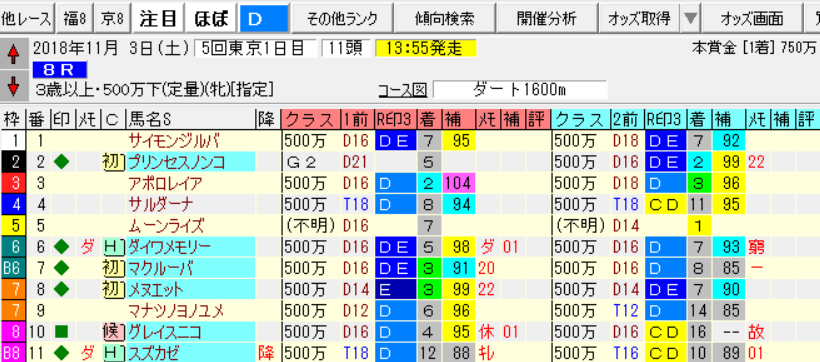
Task: Select horse スズカゼ
Action: 191,353
